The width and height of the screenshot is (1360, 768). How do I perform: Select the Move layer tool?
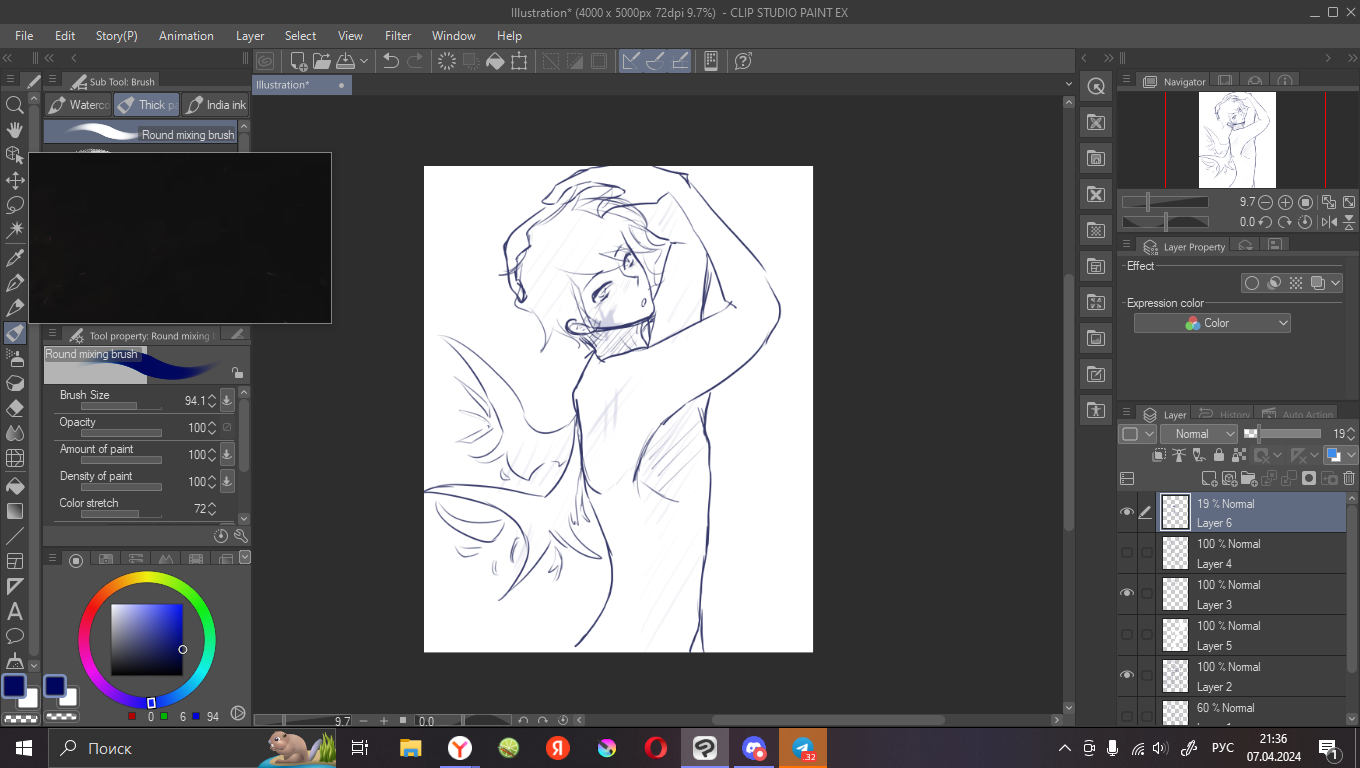pyautogui.click(x=15, y=180)
